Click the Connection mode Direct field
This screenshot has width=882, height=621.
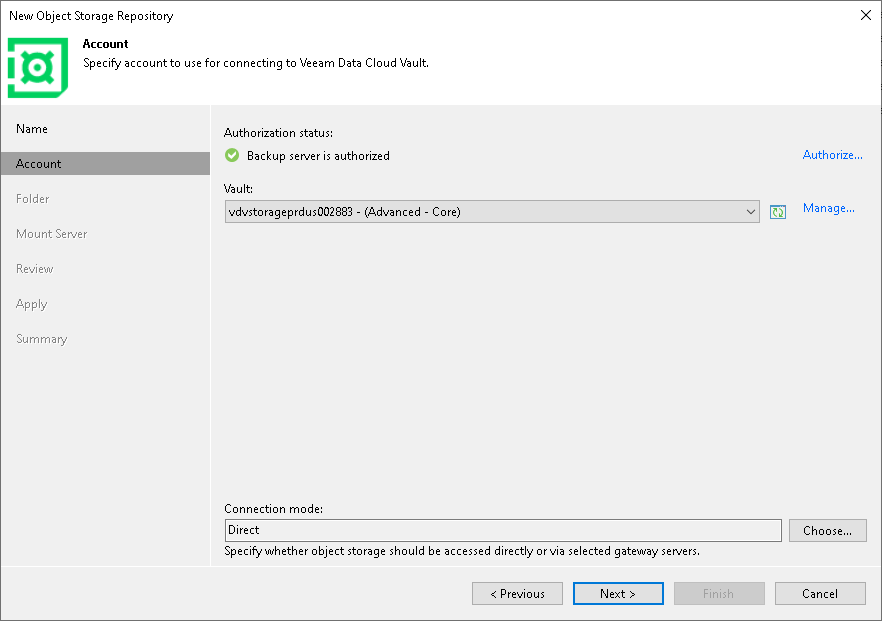[x=503, y=530]
